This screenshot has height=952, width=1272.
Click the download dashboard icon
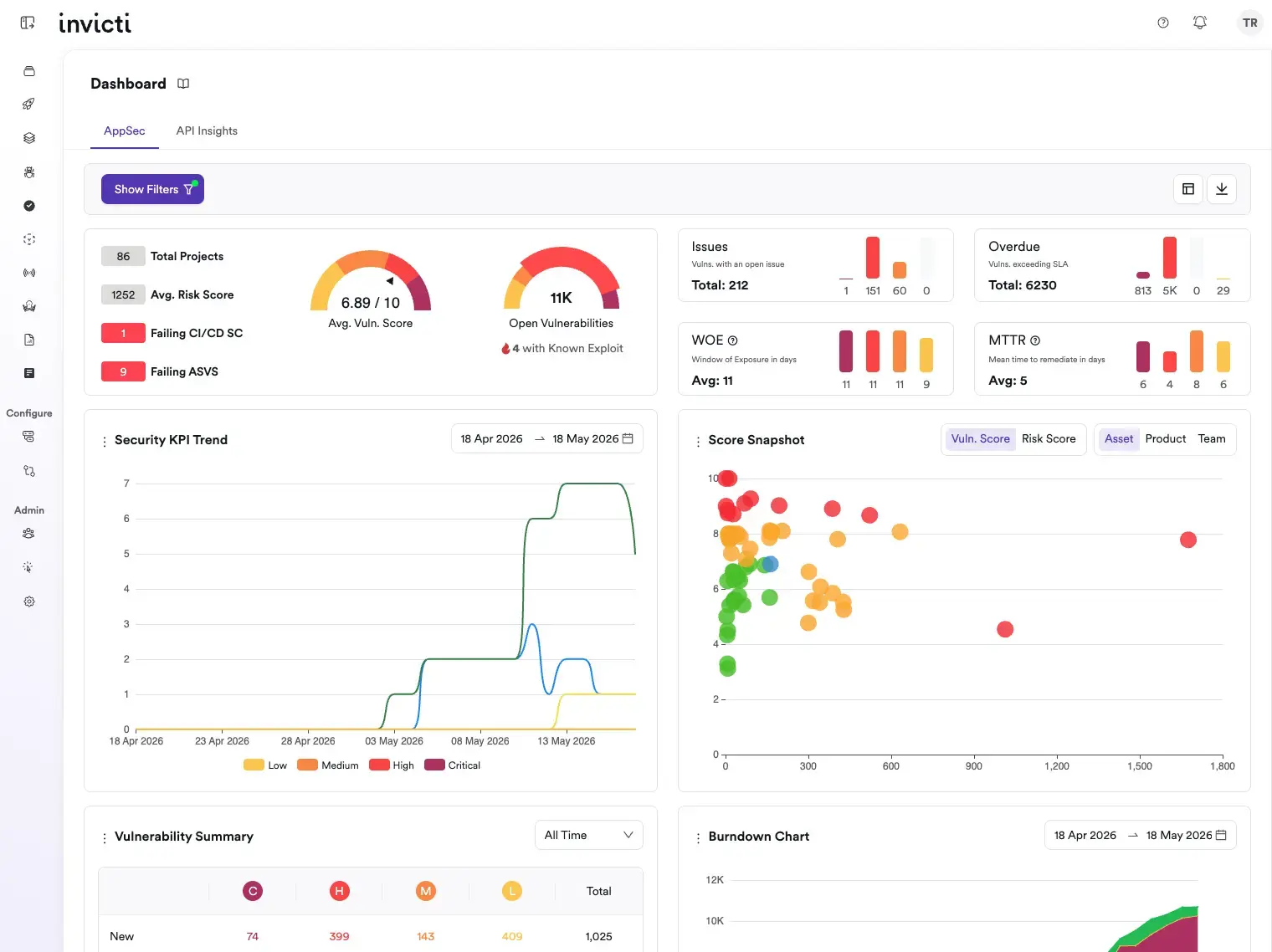(x=1221, y=189)
